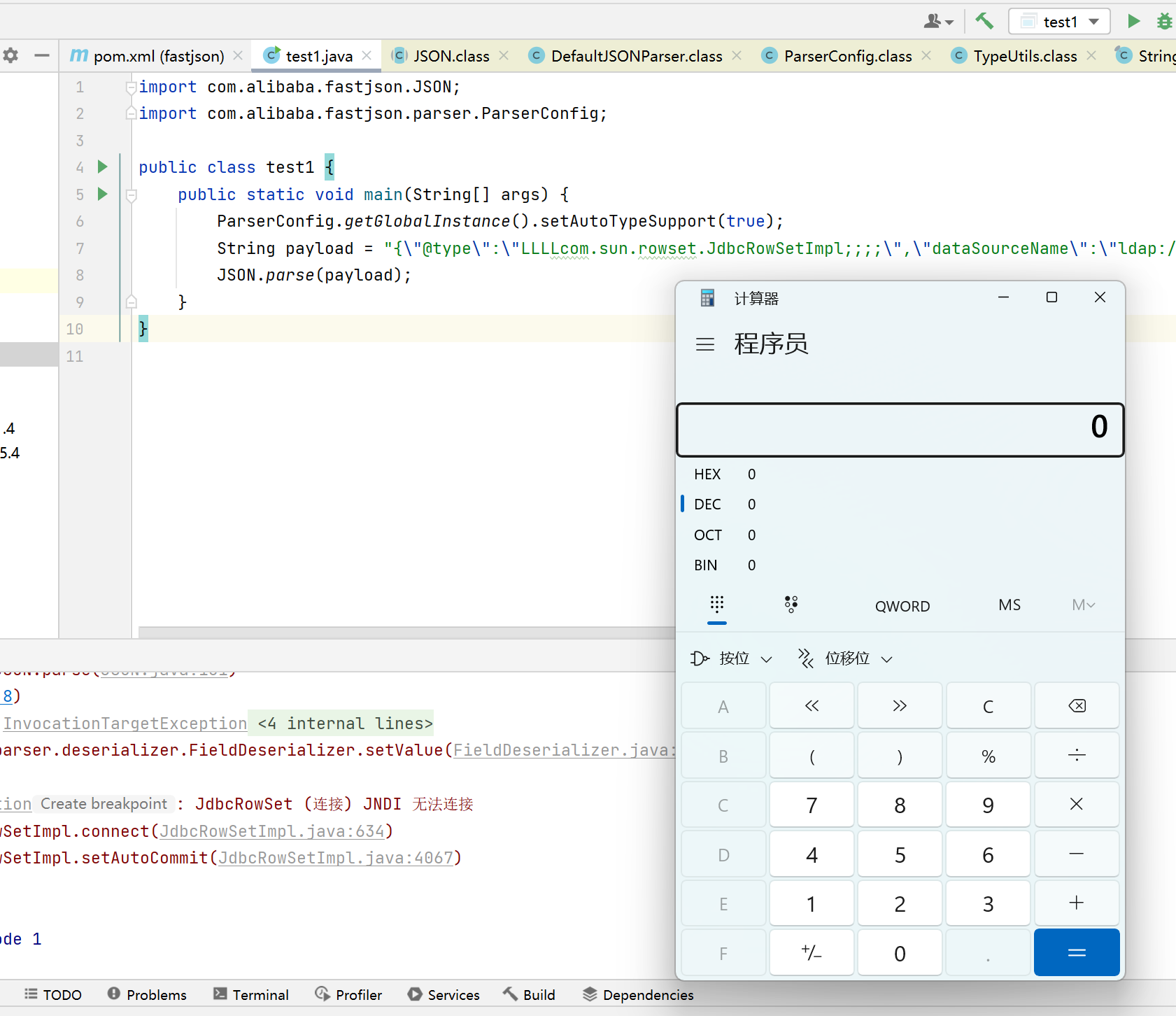Image resolution: width=1176 pixels, height=1016 pixels.
Task: Open the TODO tool window
Action: click(53, 994)
